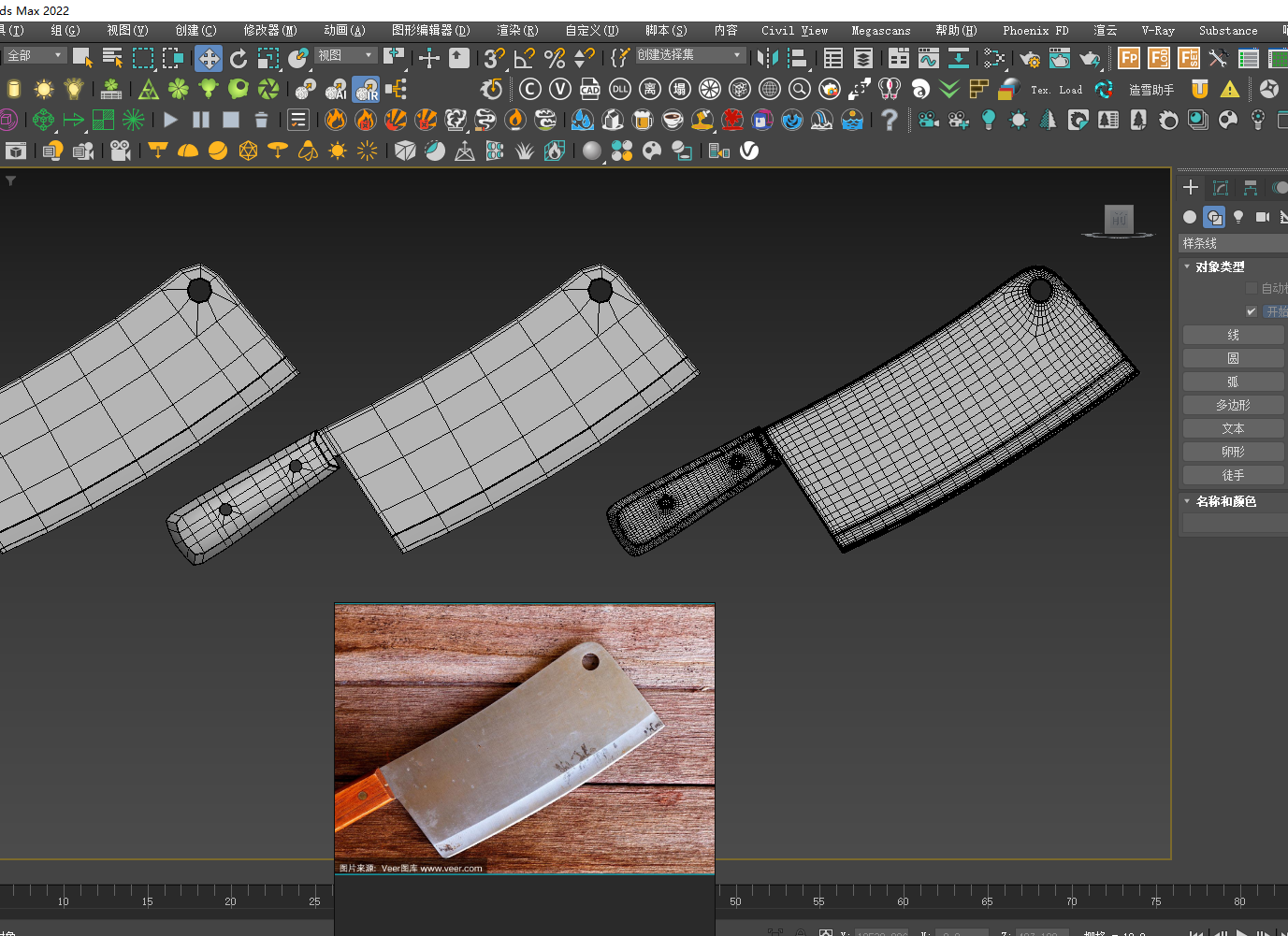The width and height of the screenshot is (1288, 936).
Task: Switch to the Shapes category icon
Action: point(1214,217)
